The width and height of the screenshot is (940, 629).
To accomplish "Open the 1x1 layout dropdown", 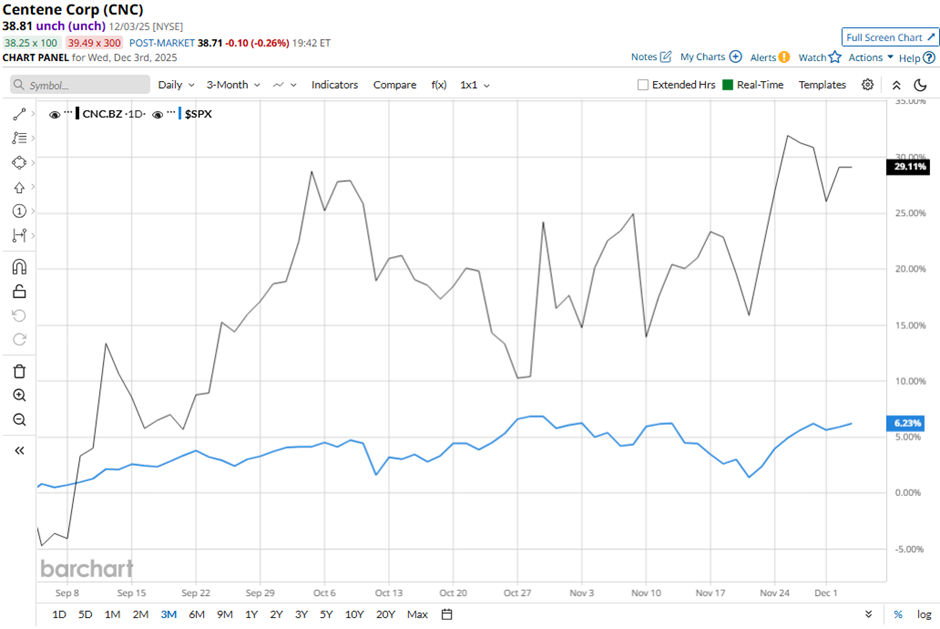I will click(x=475, y=85).
